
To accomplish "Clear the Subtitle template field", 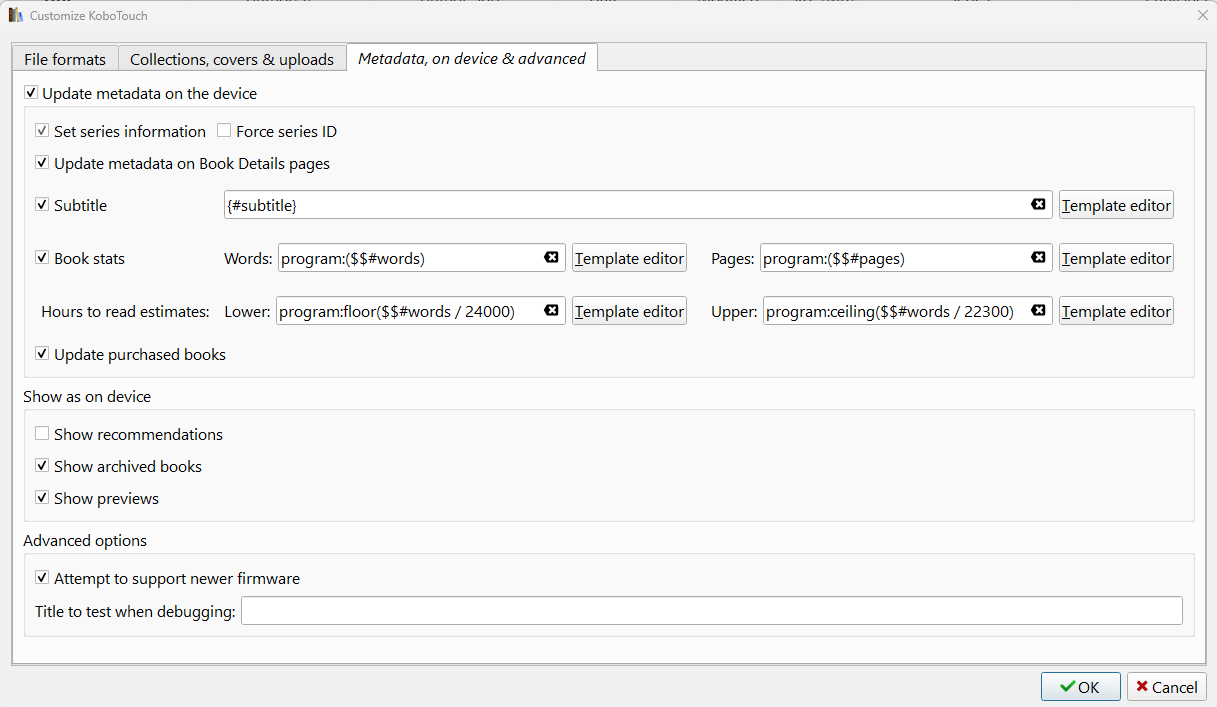I will pos(1038,205).
